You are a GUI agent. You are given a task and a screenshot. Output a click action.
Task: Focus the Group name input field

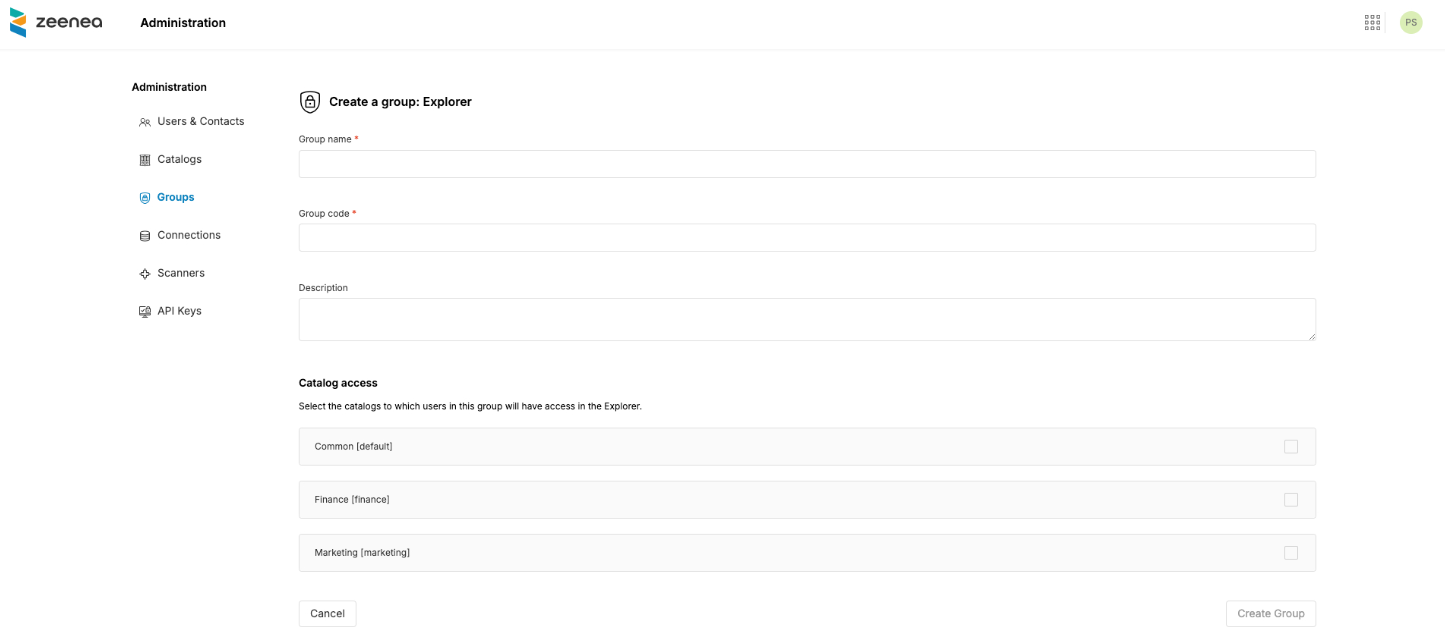[806, 164]
